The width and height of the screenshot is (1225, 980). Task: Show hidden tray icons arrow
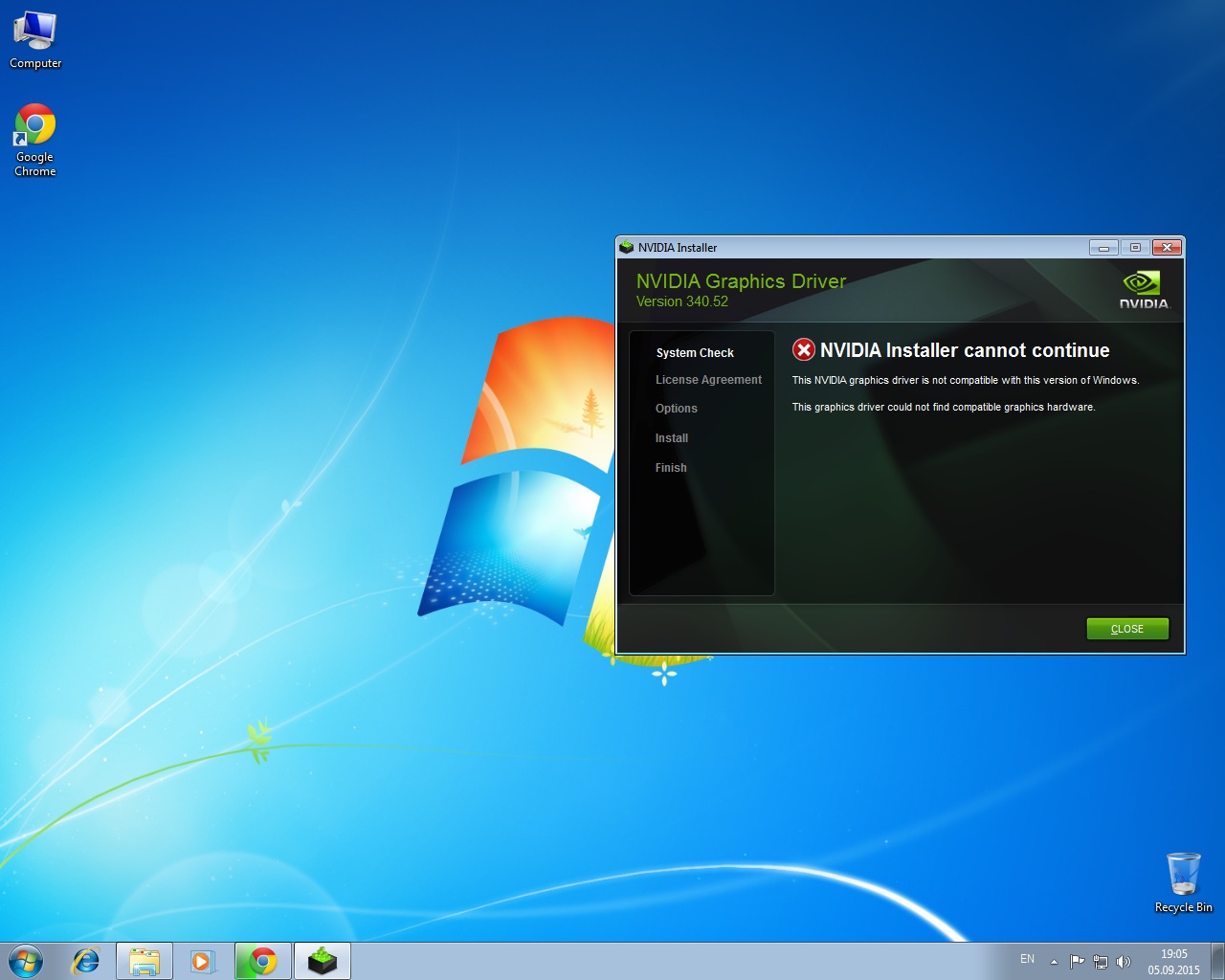tap(1054, 961)
